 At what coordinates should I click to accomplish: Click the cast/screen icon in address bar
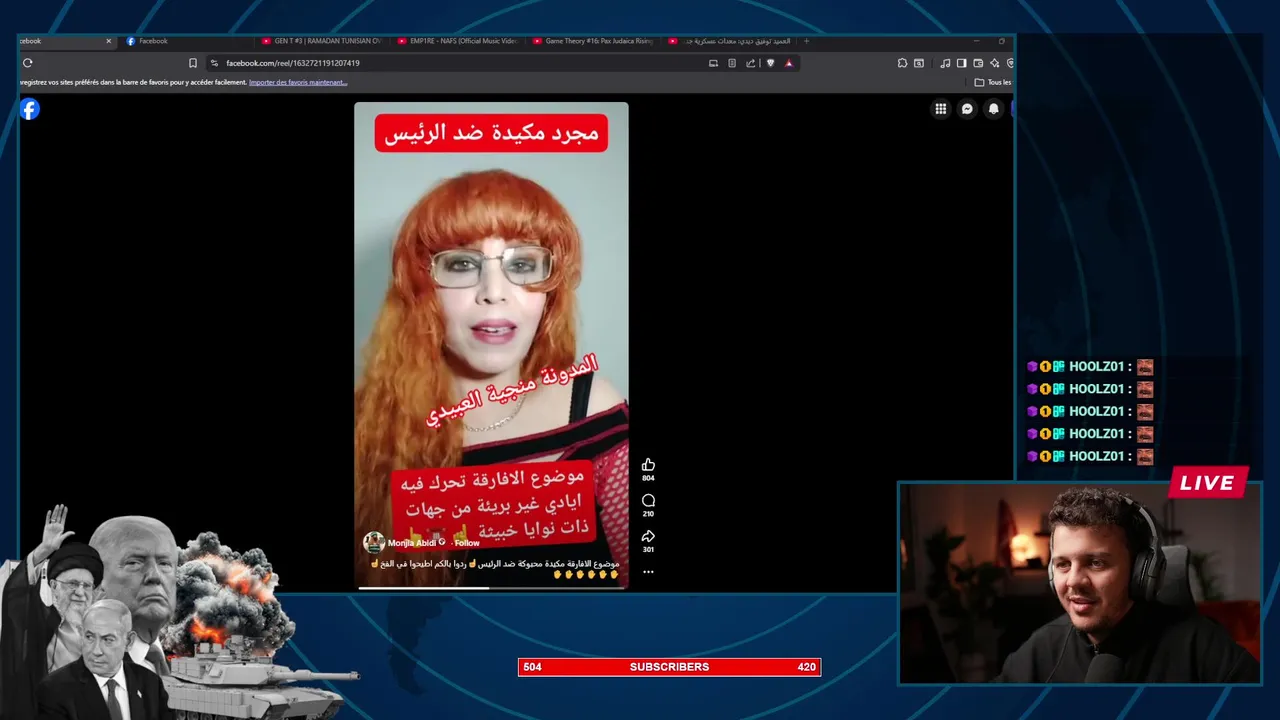713,63
